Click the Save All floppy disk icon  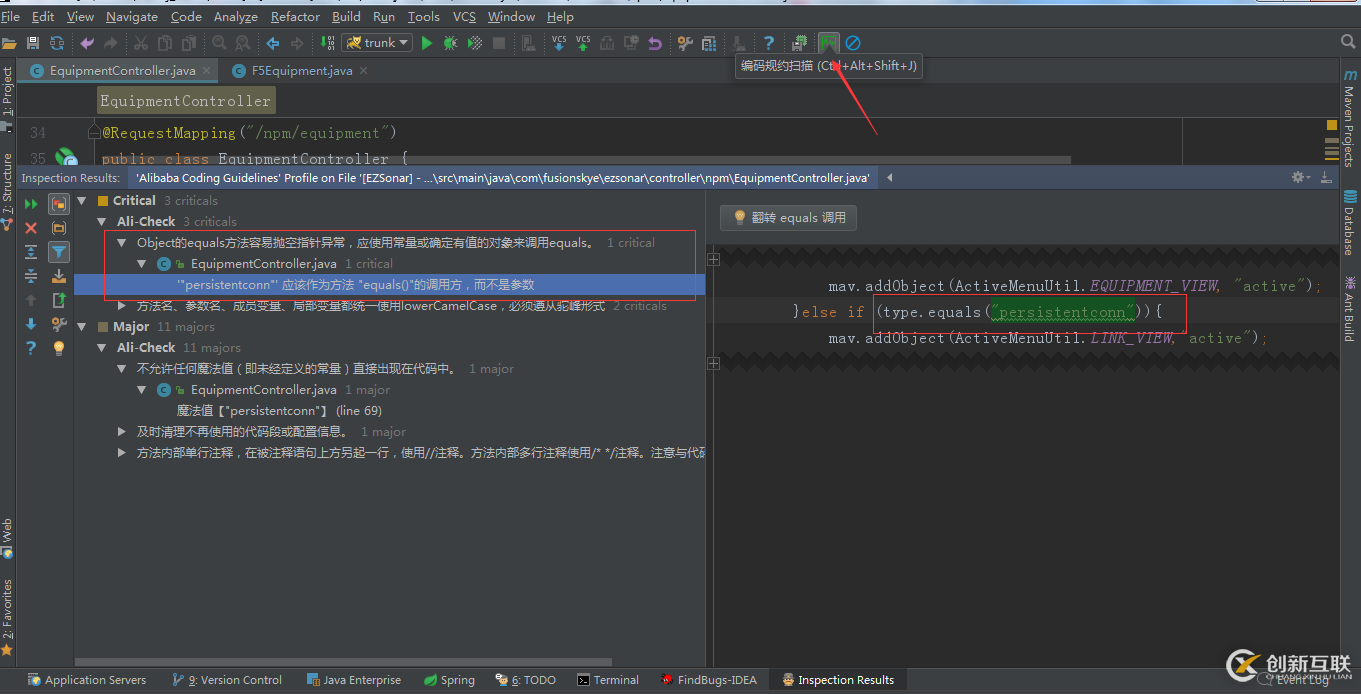(33, 43)
